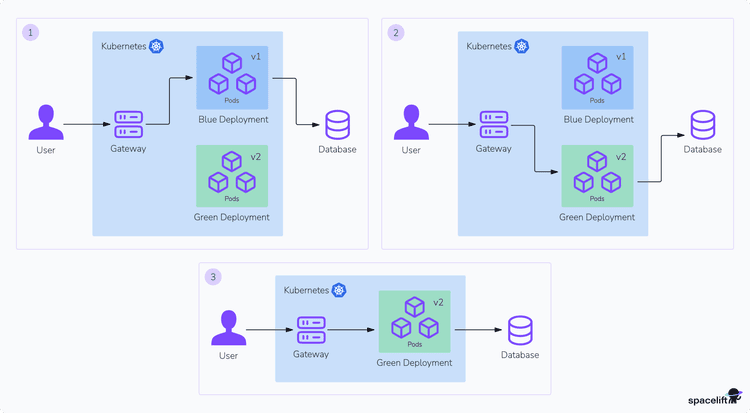Click the Database cylinder icon in diagram 3
The width and height of the screenshot is (750, 413).
[520, 330]
